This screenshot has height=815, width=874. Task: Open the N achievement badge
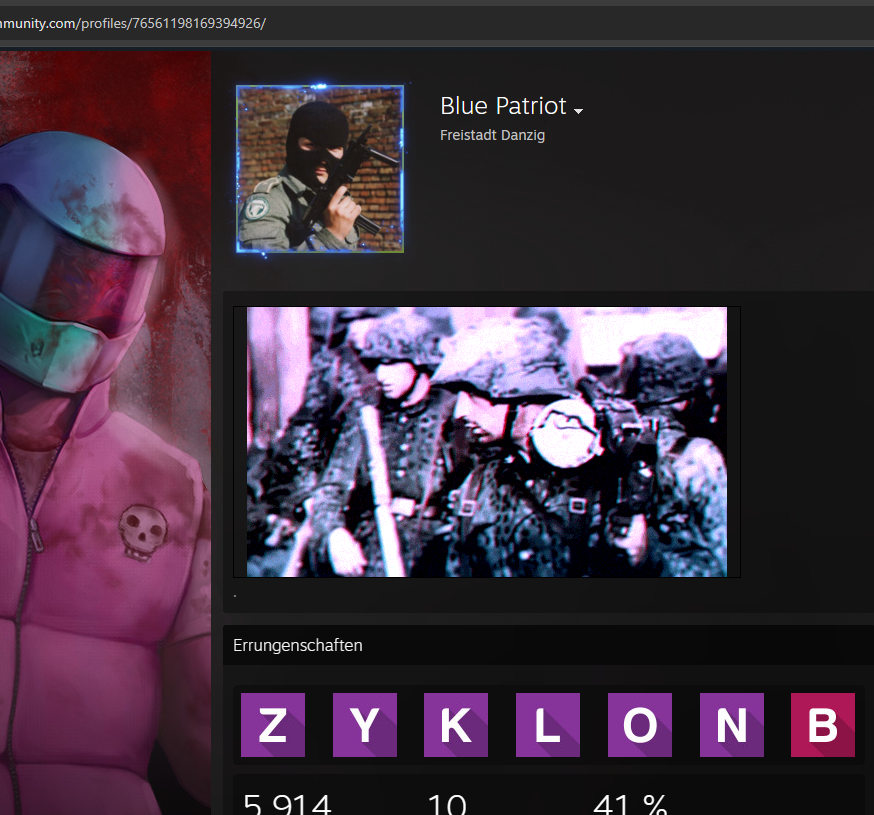(x=732, y=725)
